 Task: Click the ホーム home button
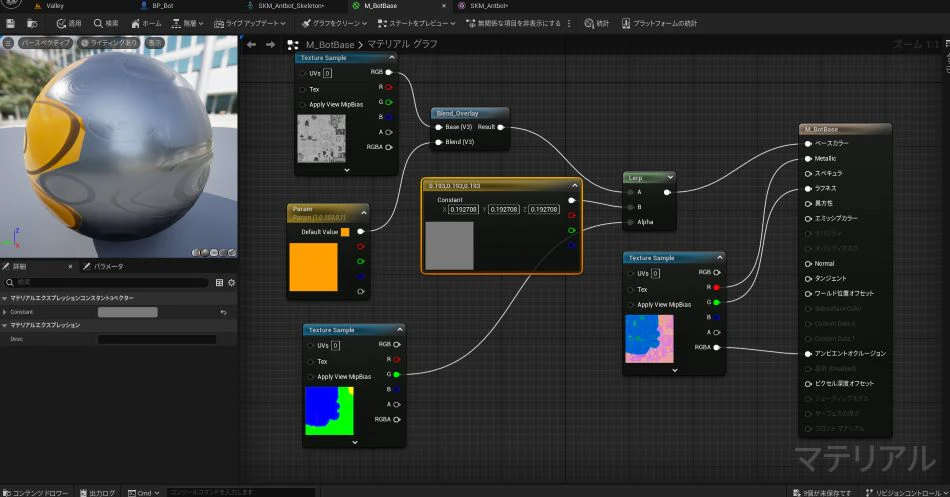(146, 23)
